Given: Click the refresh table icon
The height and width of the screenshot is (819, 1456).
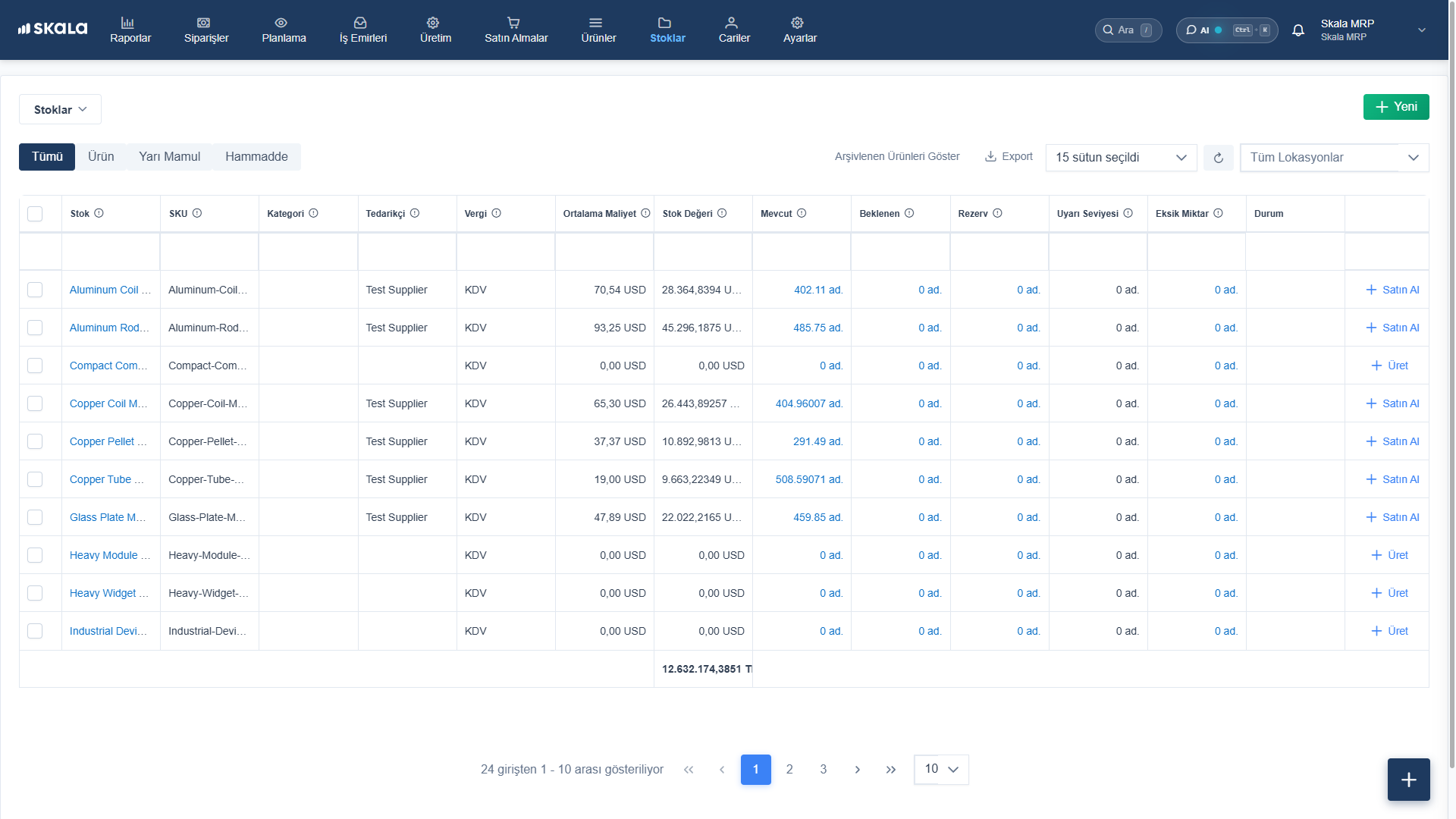Looking at the screenshot, I should (x=1219, y=158).
